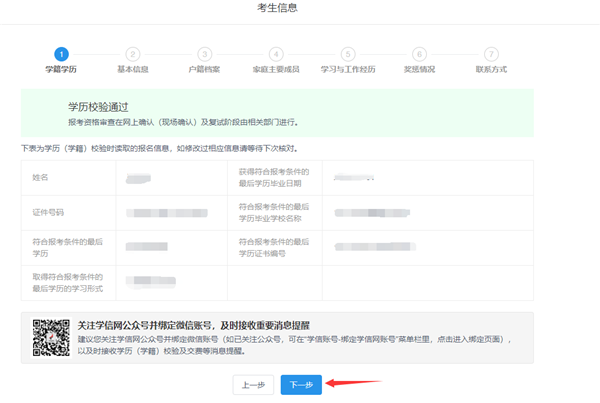Image resolution: width=600 pixels, height=403 pixels.
Task: Select step 2 circle 基本信息
Action: [x=133, y=54]
